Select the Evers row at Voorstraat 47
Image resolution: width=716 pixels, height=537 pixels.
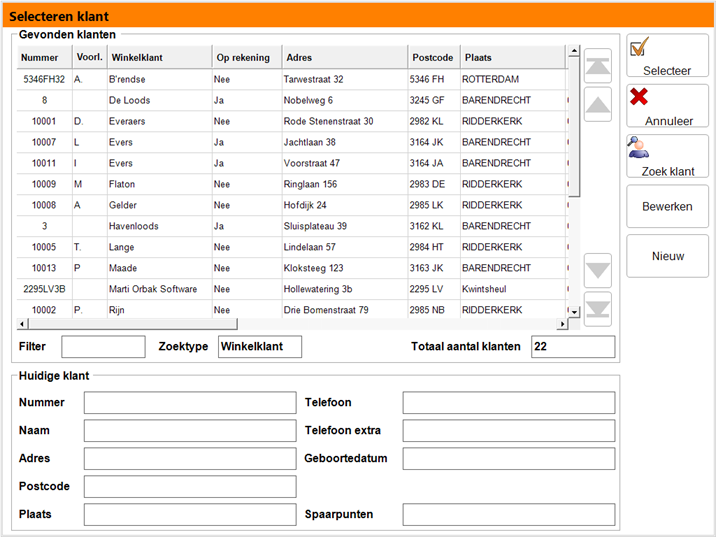[292, 163]
